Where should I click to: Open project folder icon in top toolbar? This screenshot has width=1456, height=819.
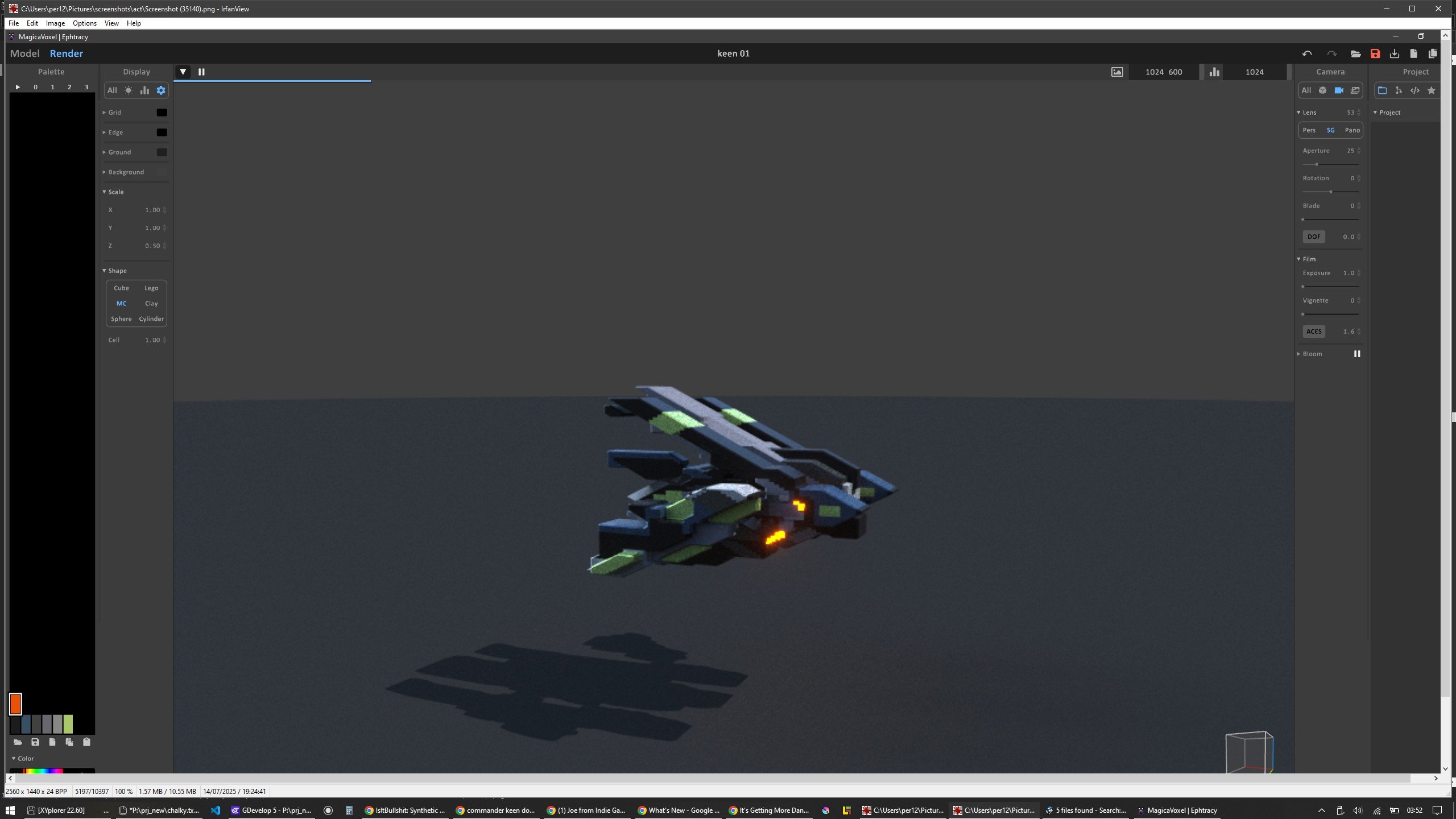tap(1356, 53)
